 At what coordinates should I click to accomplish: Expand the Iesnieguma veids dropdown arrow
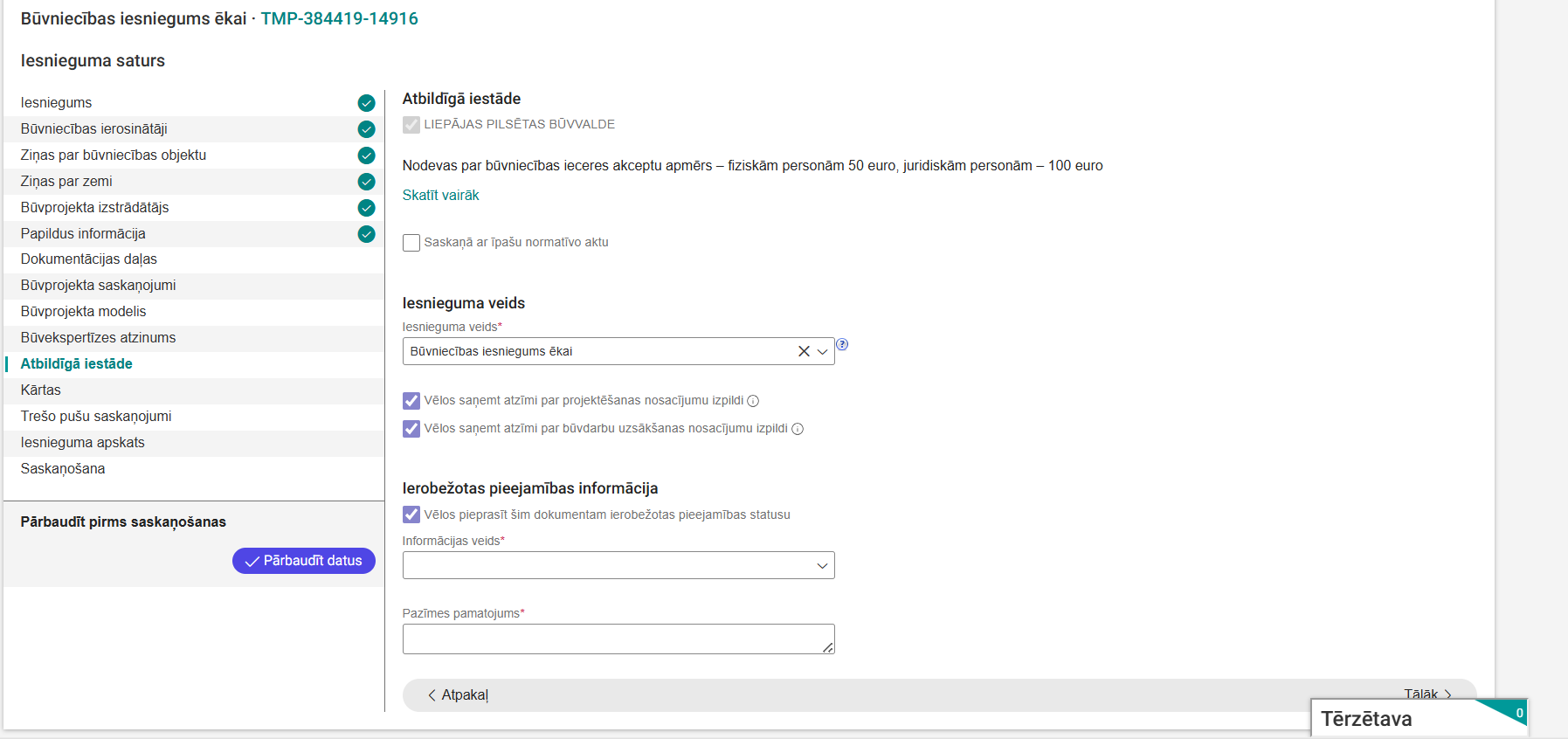tap(822, 351)
